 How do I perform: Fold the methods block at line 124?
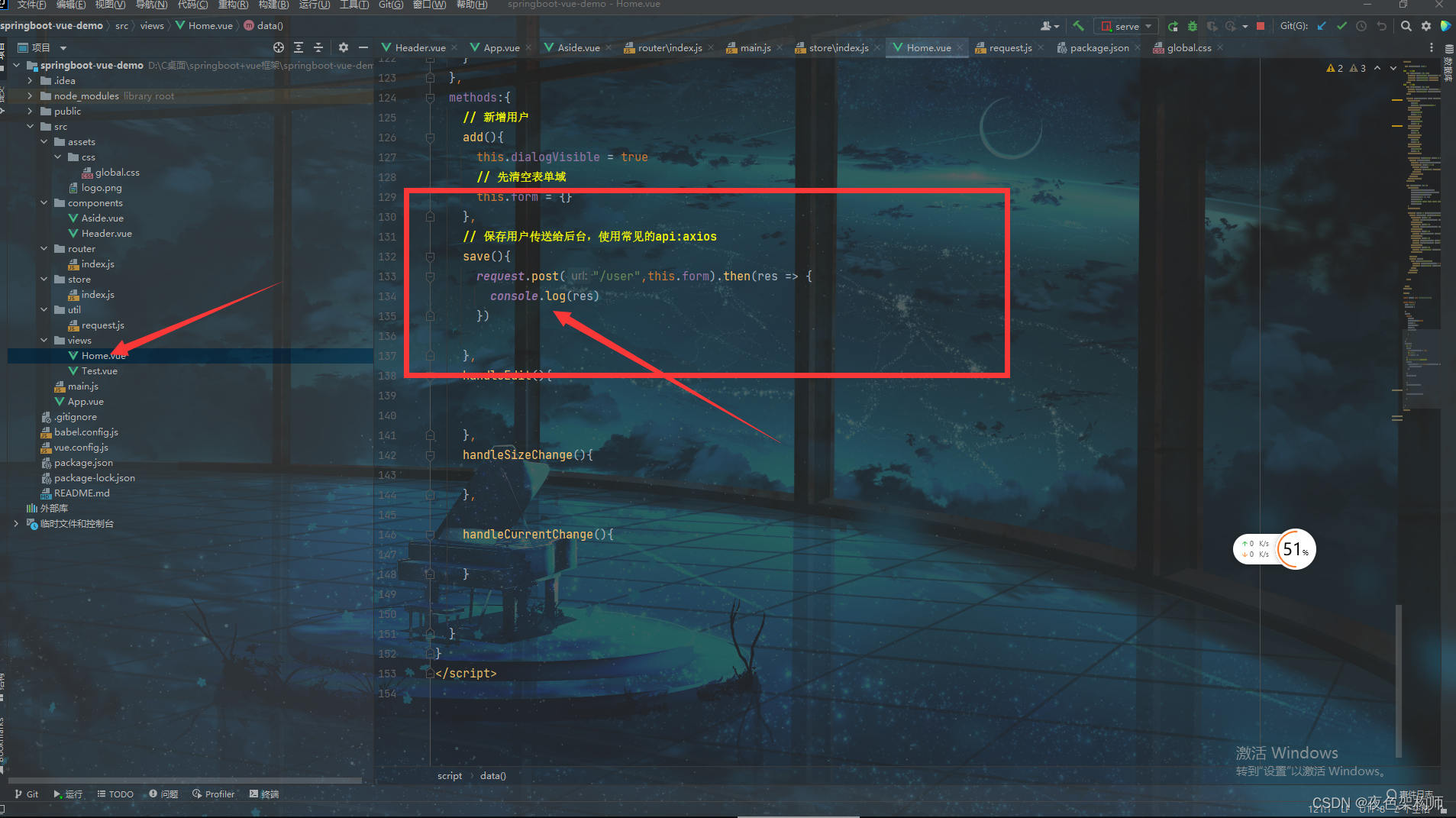[x=430, y=98]
